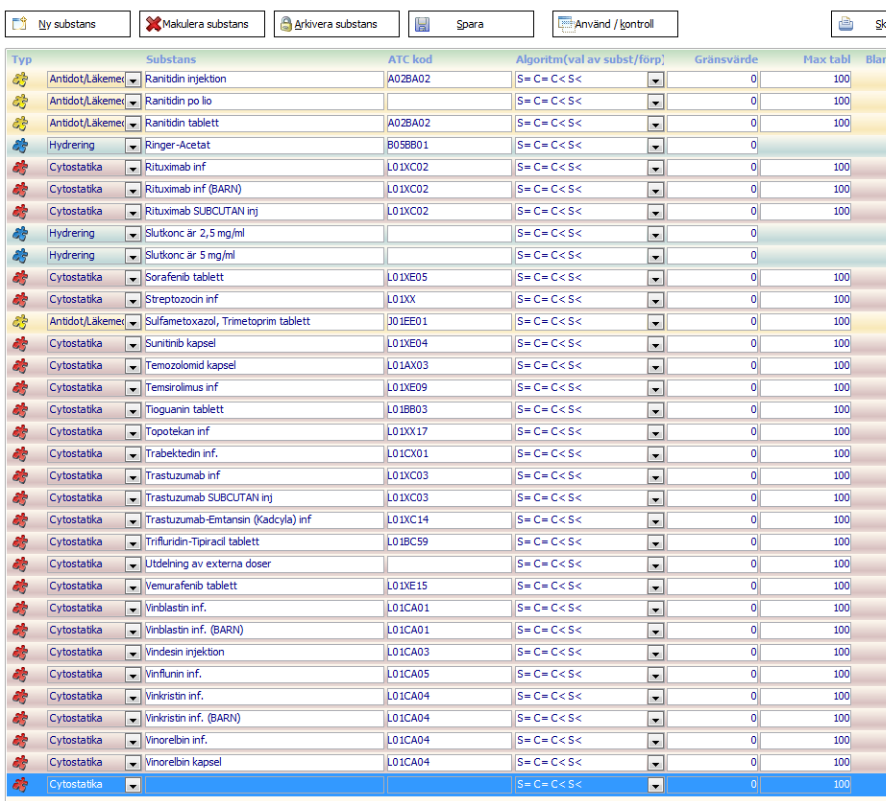Open the type dropdown for Trastuzumab inf

133,476
